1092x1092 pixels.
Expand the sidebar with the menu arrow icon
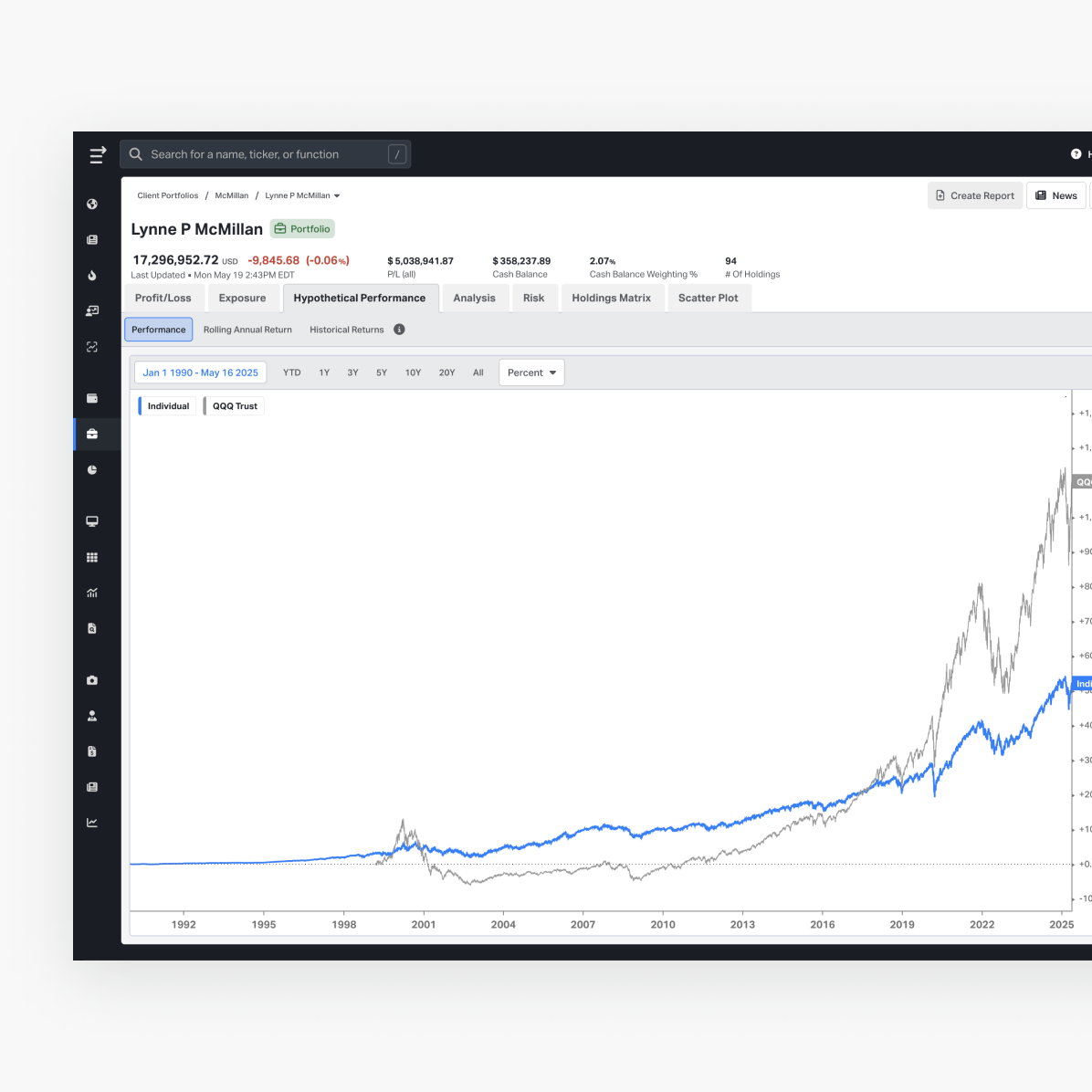(x=98, y=155)
